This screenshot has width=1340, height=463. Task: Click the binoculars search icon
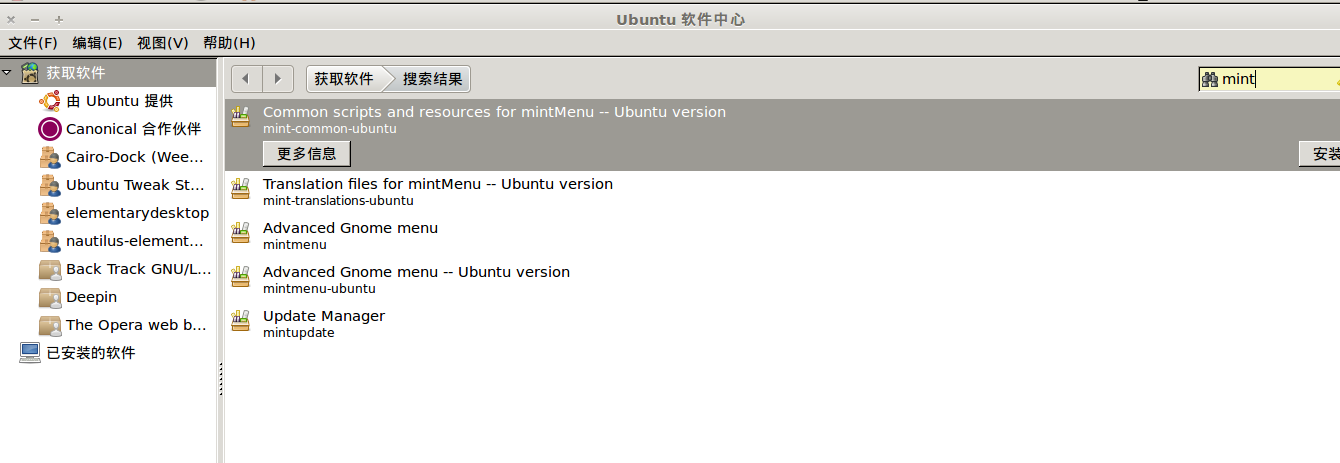[1210, 80]
